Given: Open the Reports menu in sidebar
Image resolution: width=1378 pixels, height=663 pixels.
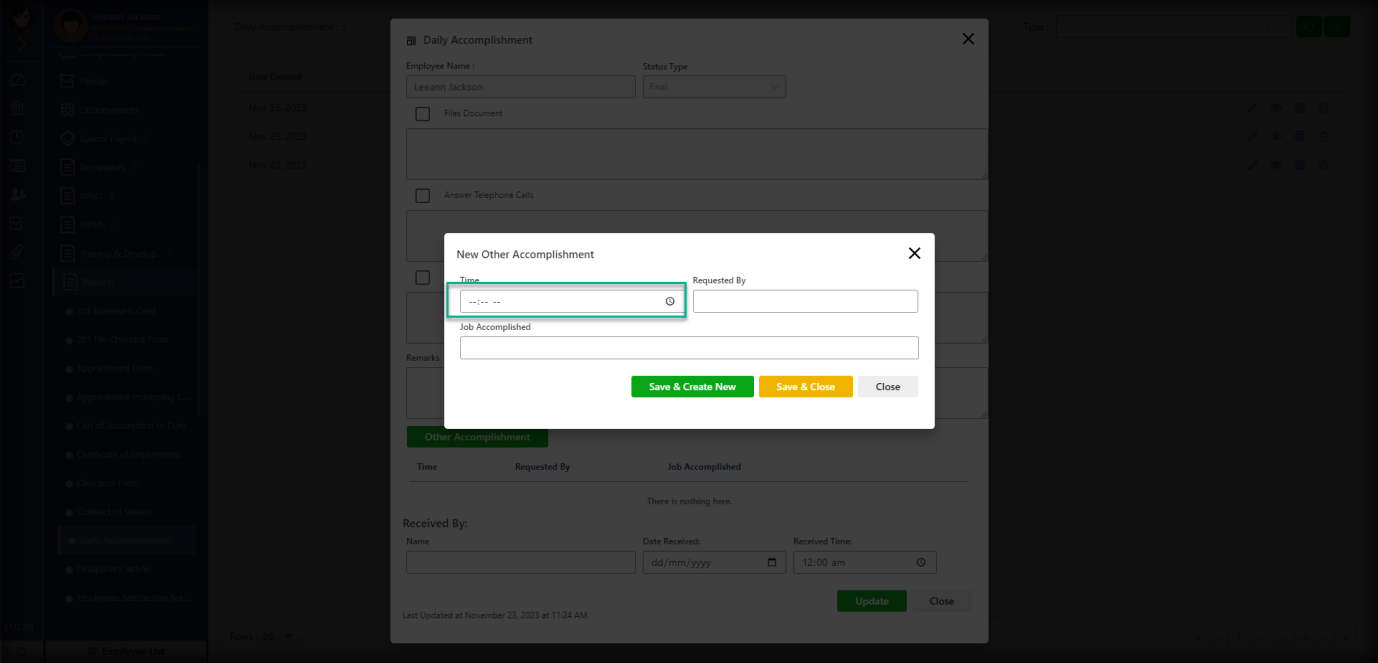Looking at the screenshot, I should (98, 282).
